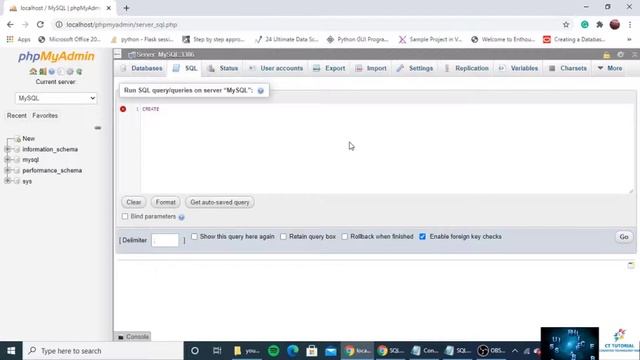Show hidden system tray icons
Viewport: 640px width, 360px height.
click(x=515, y=351)
